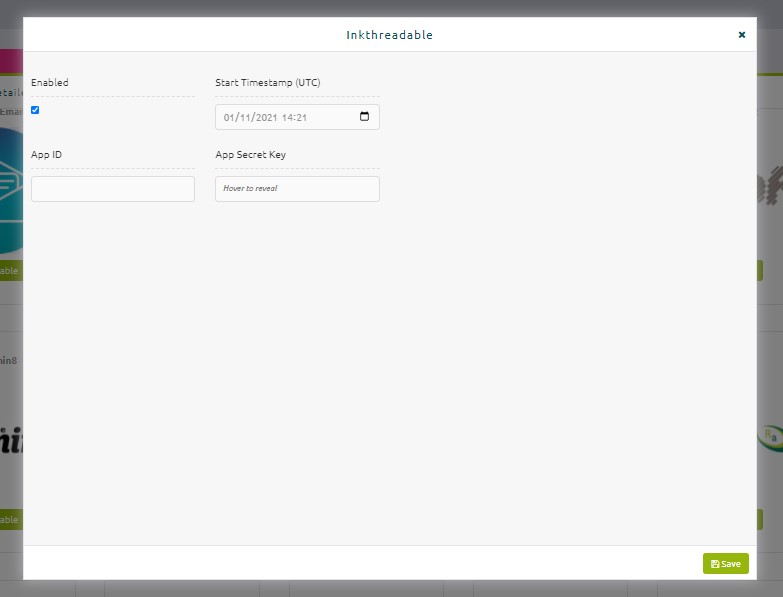Click the App Secret Key label
This screenshot has width=783, height=597.
point(251,154)
